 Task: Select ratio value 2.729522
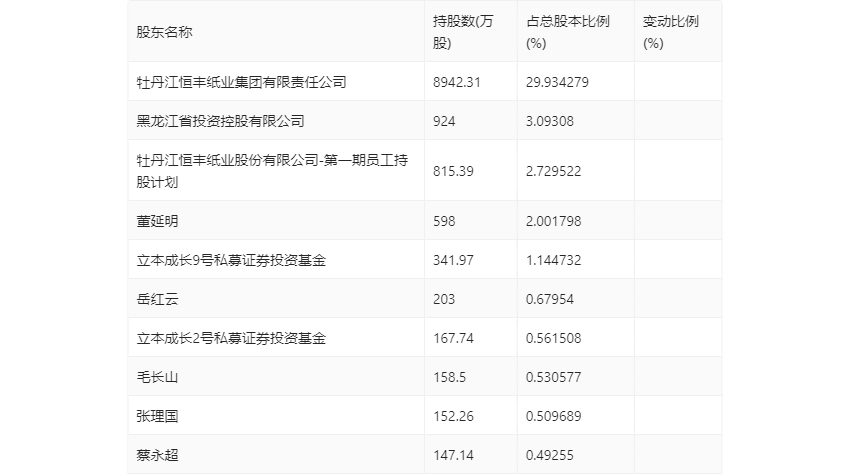(553, 171)
